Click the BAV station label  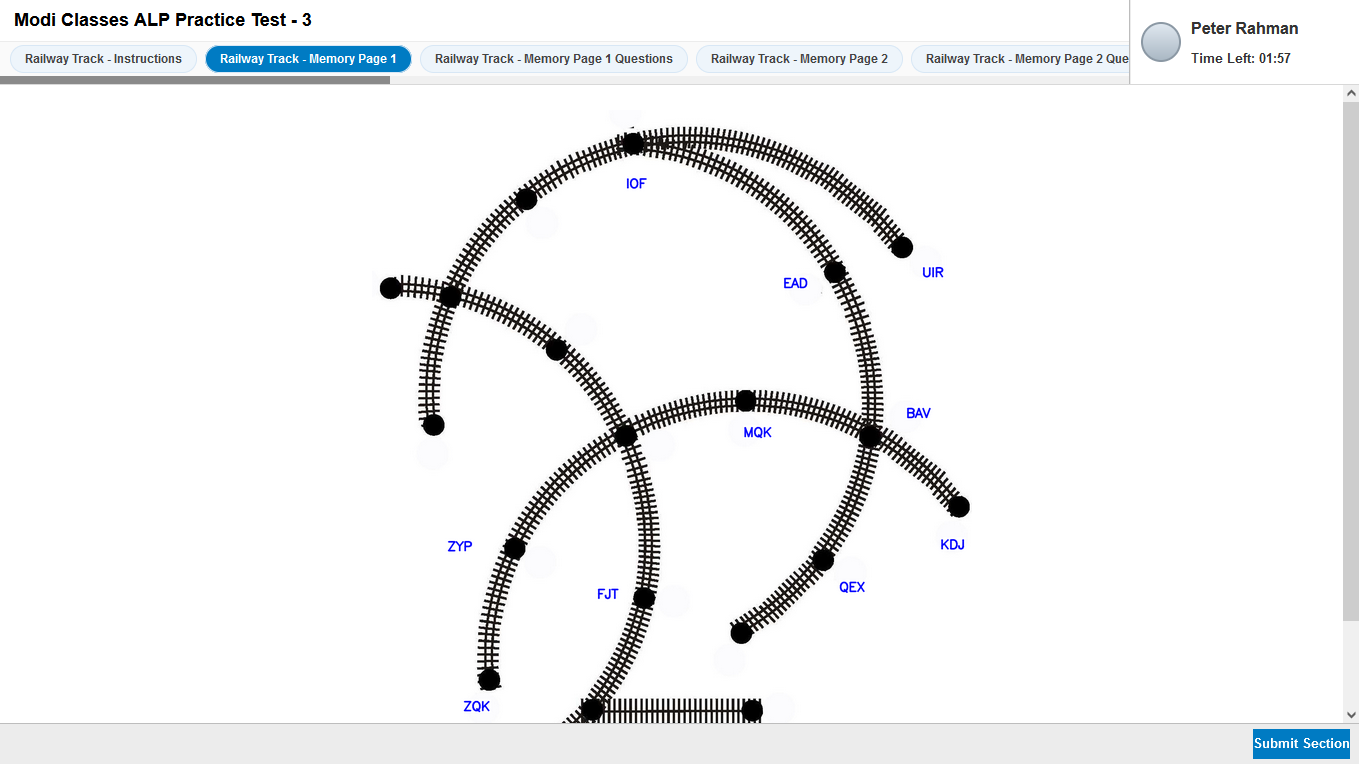(918, 413)
